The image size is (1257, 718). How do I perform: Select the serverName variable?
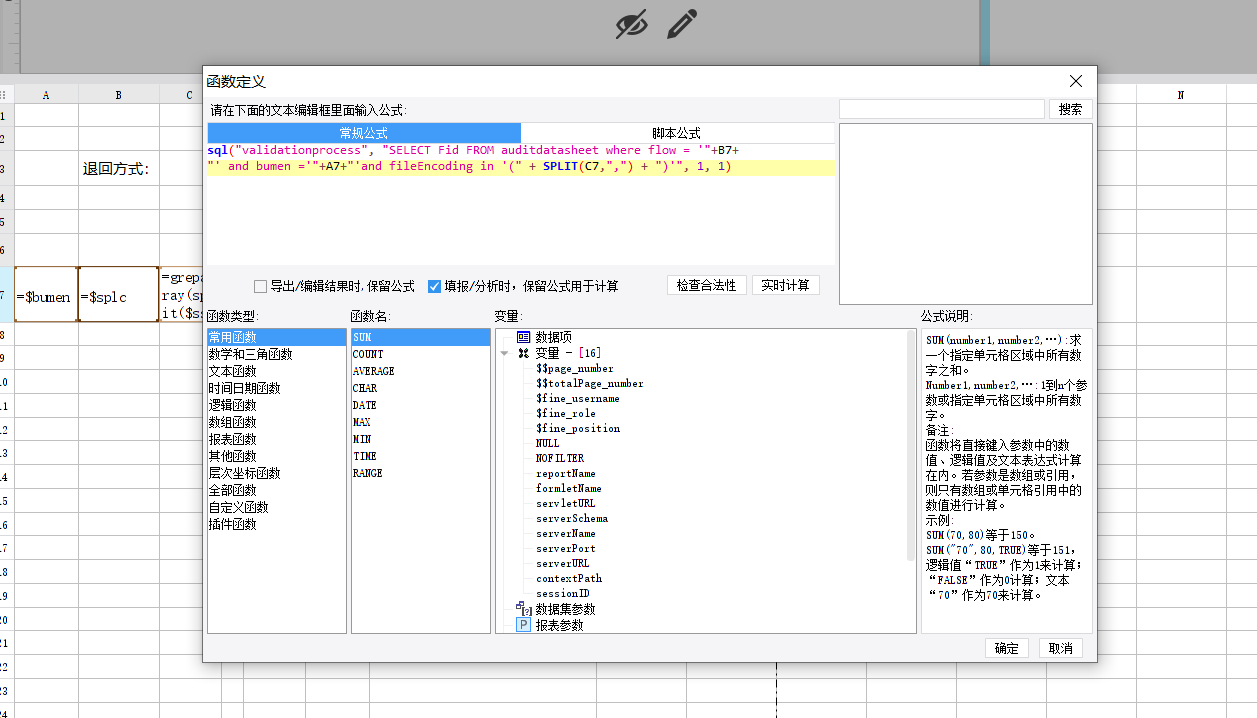coord(566,534)
